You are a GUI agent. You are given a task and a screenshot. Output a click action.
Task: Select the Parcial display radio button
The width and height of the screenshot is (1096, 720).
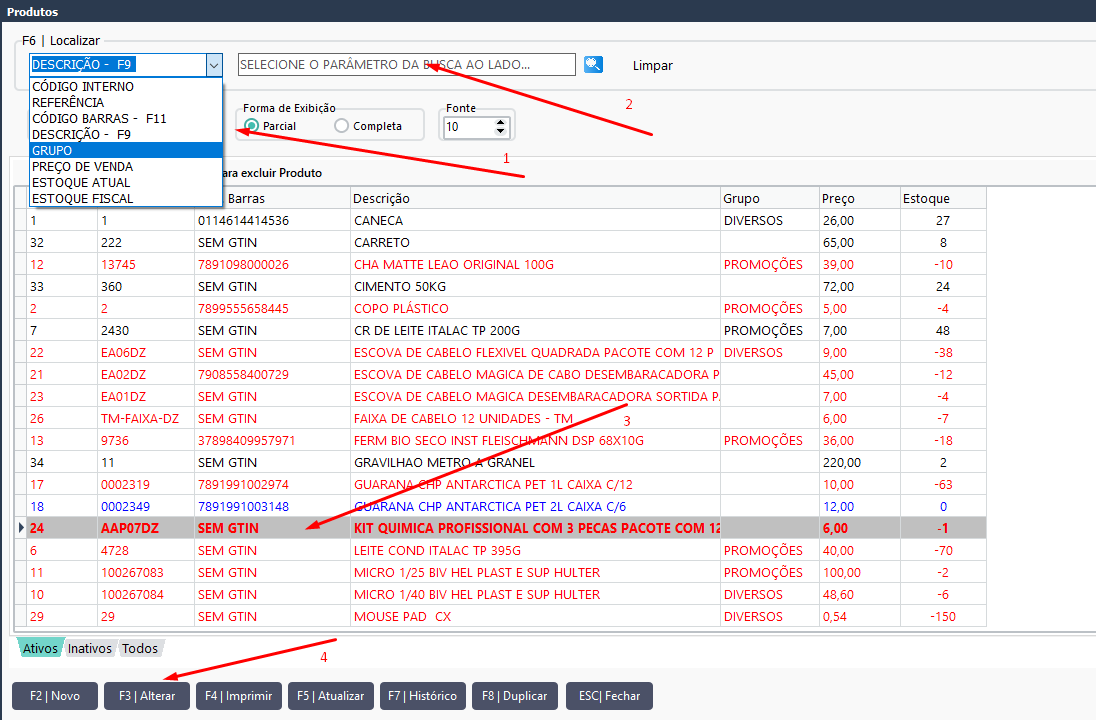coord(252,126)
